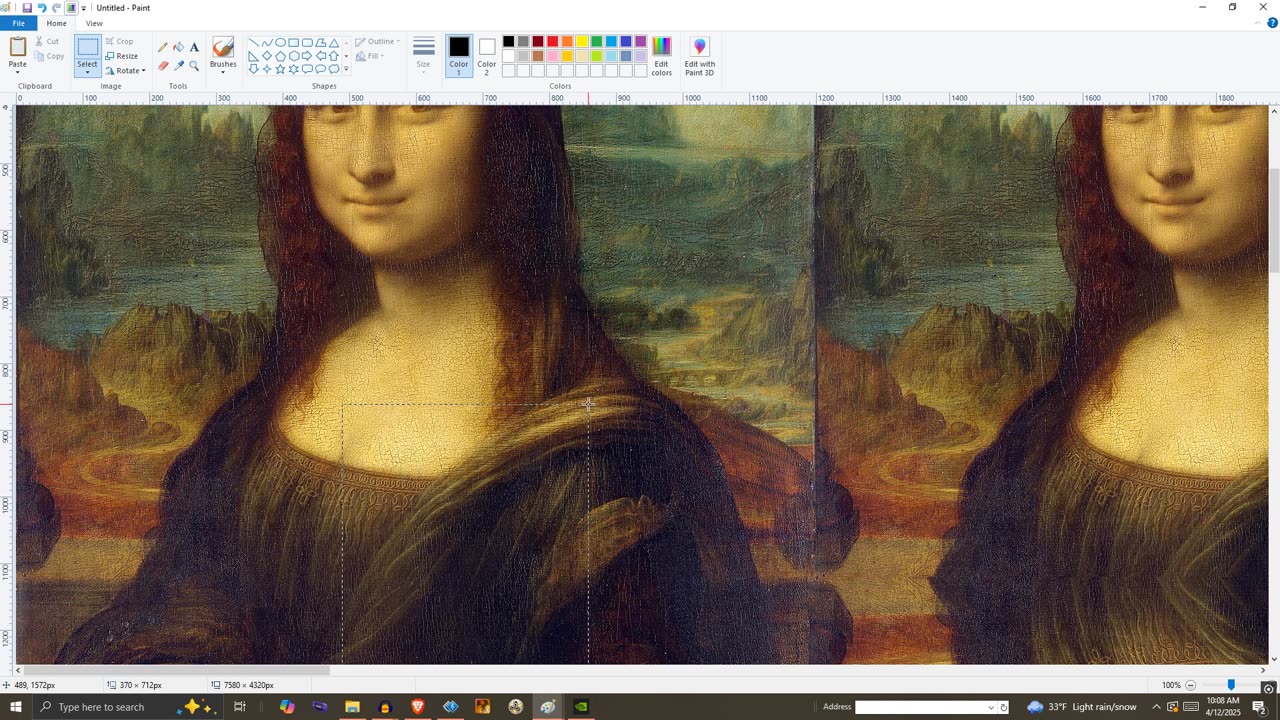Choose the Five-point star shape
This screenshot has width=1280, height=720.
coord(281,69)
